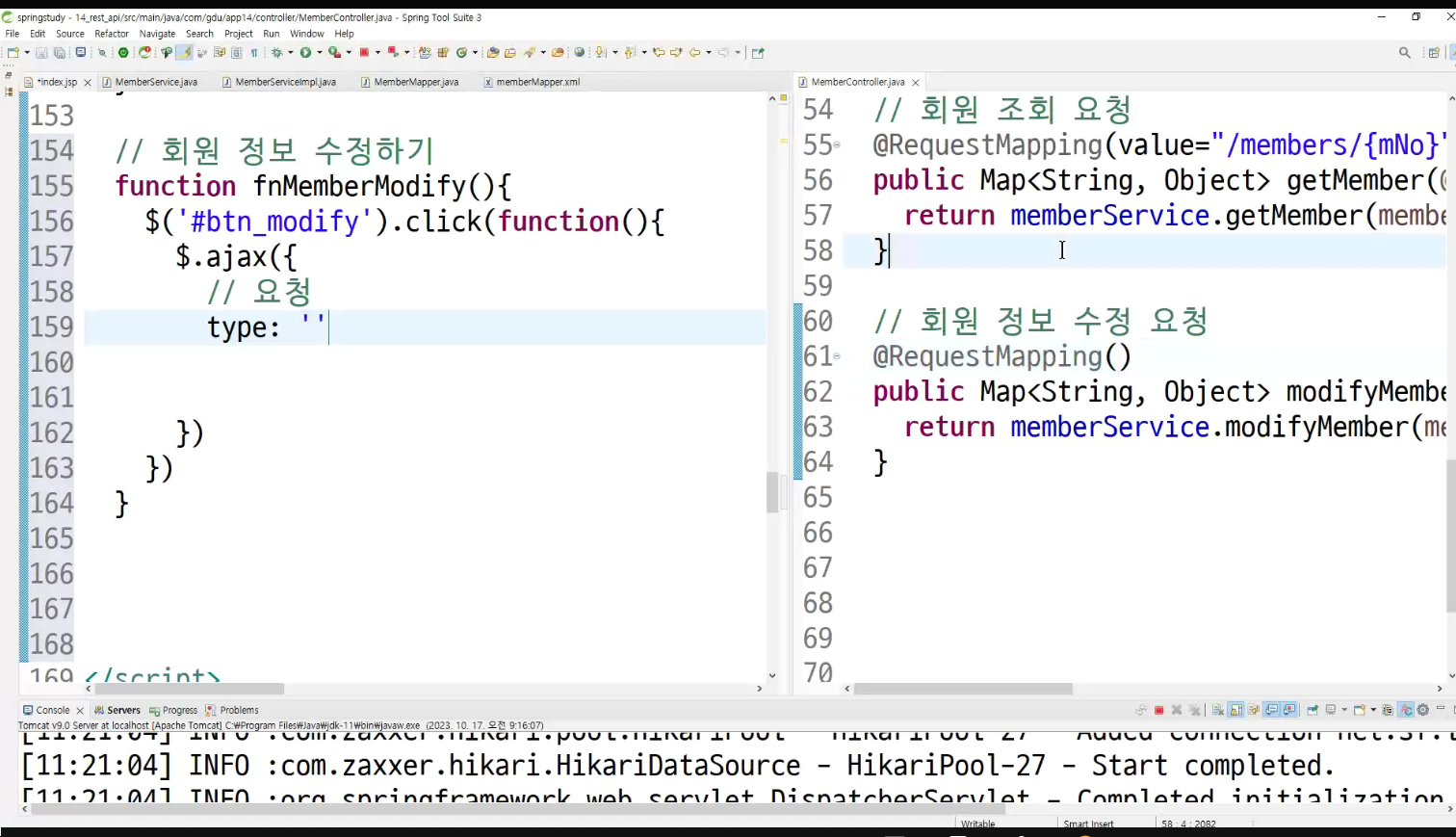1456x837 pixels.
Task: Terminate the server with red console stop
Action: [1158, 710]
